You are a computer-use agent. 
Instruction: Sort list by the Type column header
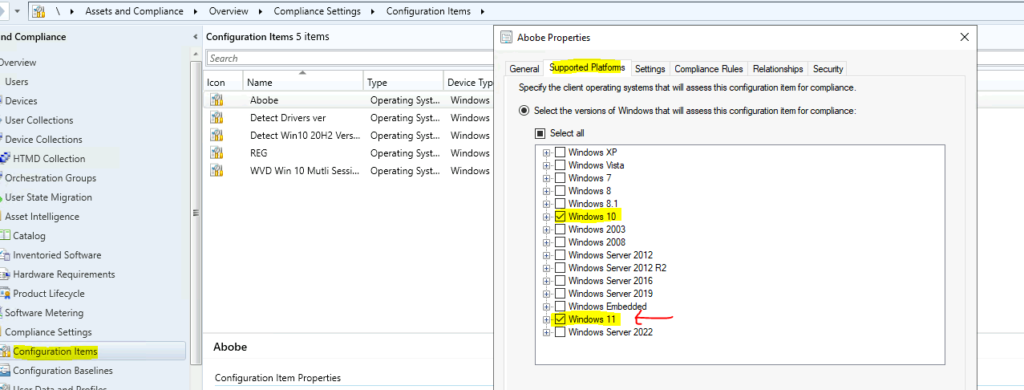pyautogui.click(x=403, y=83)
